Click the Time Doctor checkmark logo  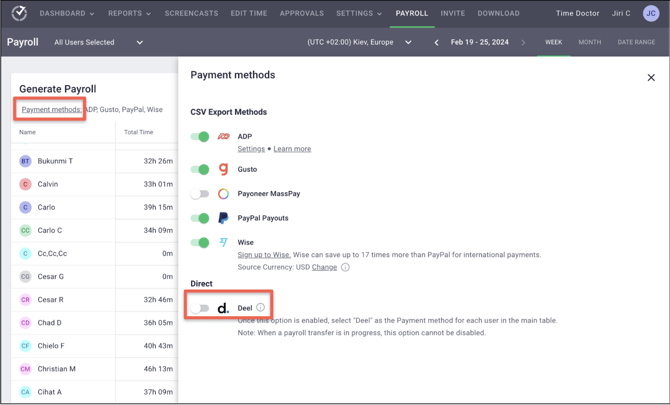click(x=19, y=14)
